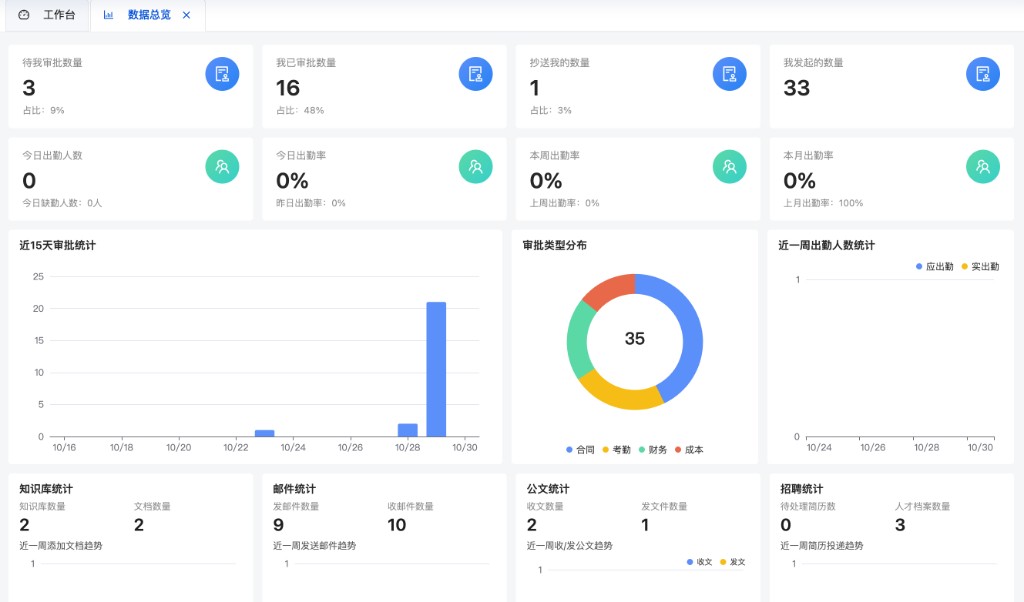Toggle the 考勤 legend in 审批类型分布
Viewport: 1024px width, 602px height.
pos(616,449)
